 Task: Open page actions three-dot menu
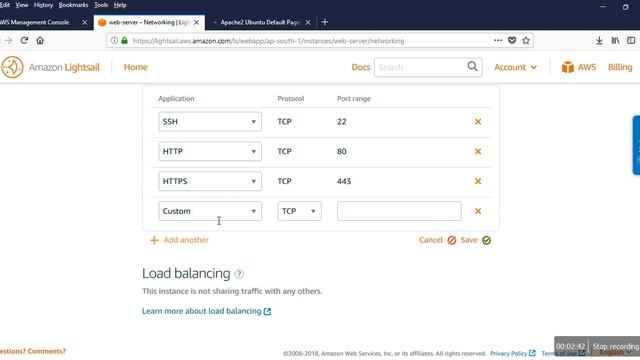click(498, 40)
